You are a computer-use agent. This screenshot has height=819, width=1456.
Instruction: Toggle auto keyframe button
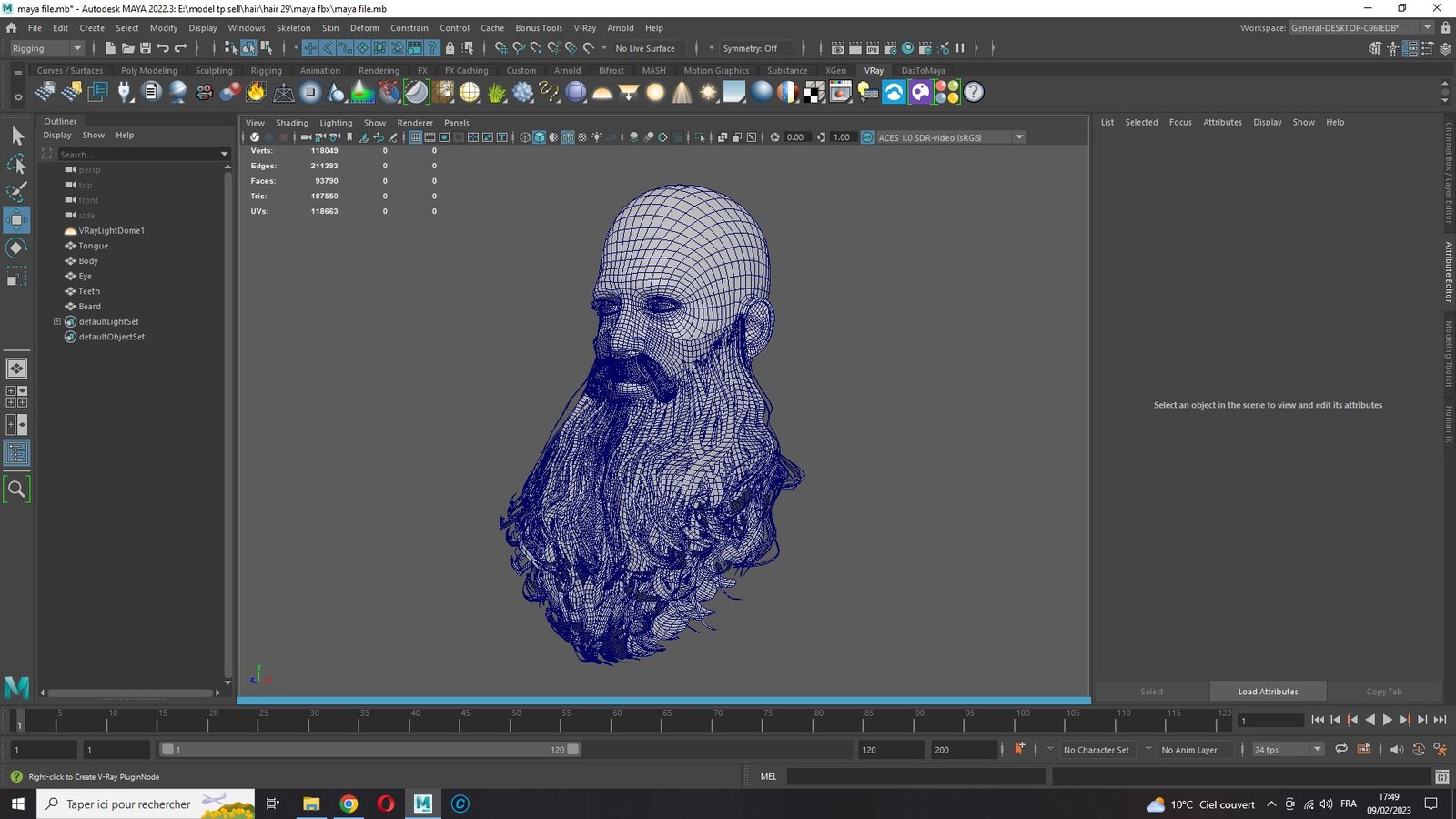point(1019,749)
